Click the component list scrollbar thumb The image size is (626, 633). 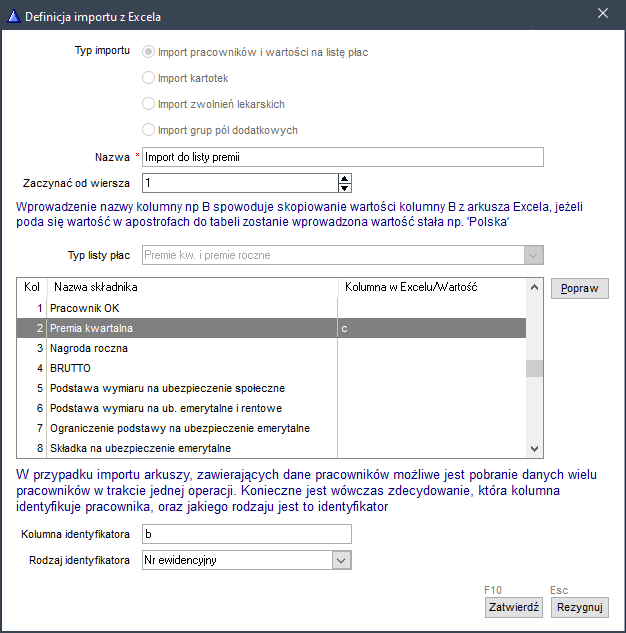[x=534, y=368]
